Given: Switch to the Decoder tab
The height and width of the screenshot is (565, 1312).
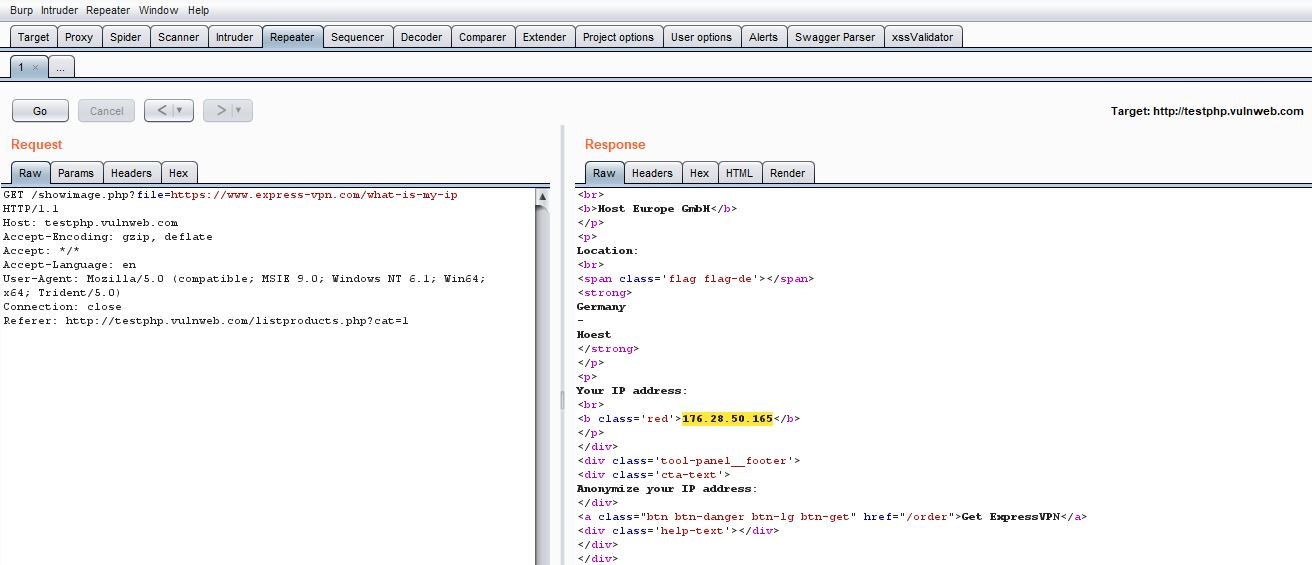Looking at the screenshot, I should pos(421,37).
